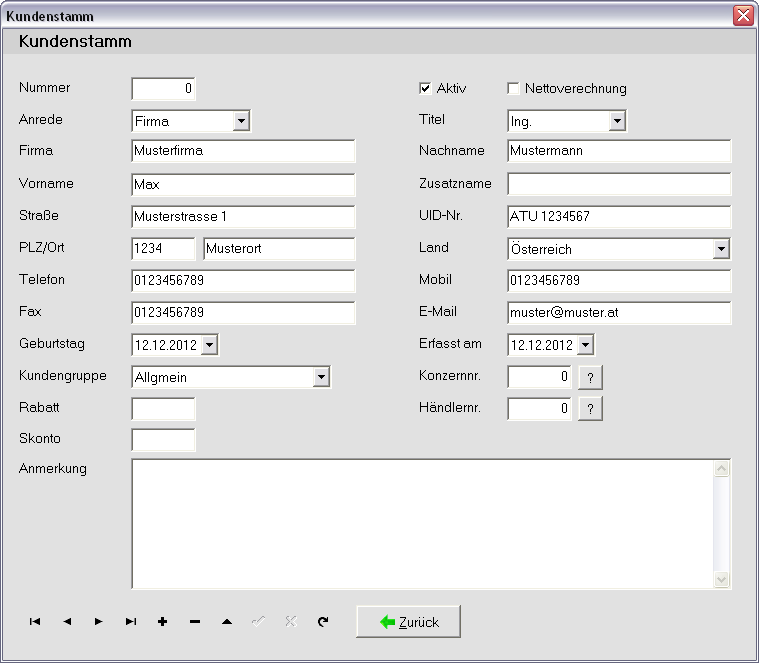Click Anmerkung scrollbar down arrow

point(721,579)
